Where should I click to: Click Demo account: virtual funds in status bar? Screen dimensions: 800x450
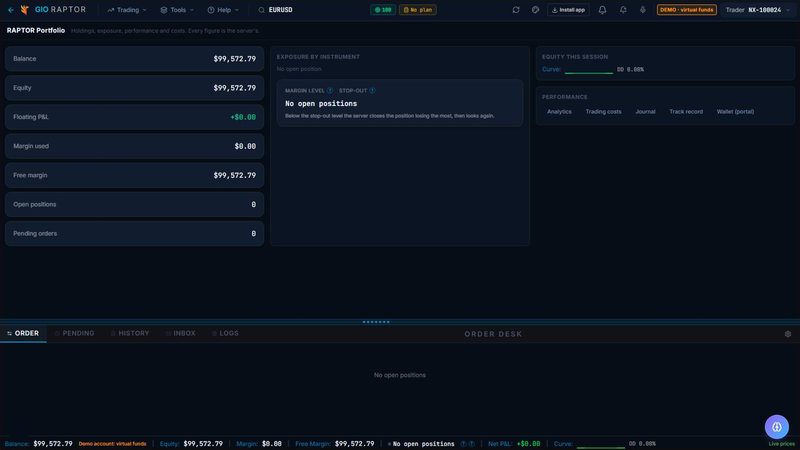(112, 444)
